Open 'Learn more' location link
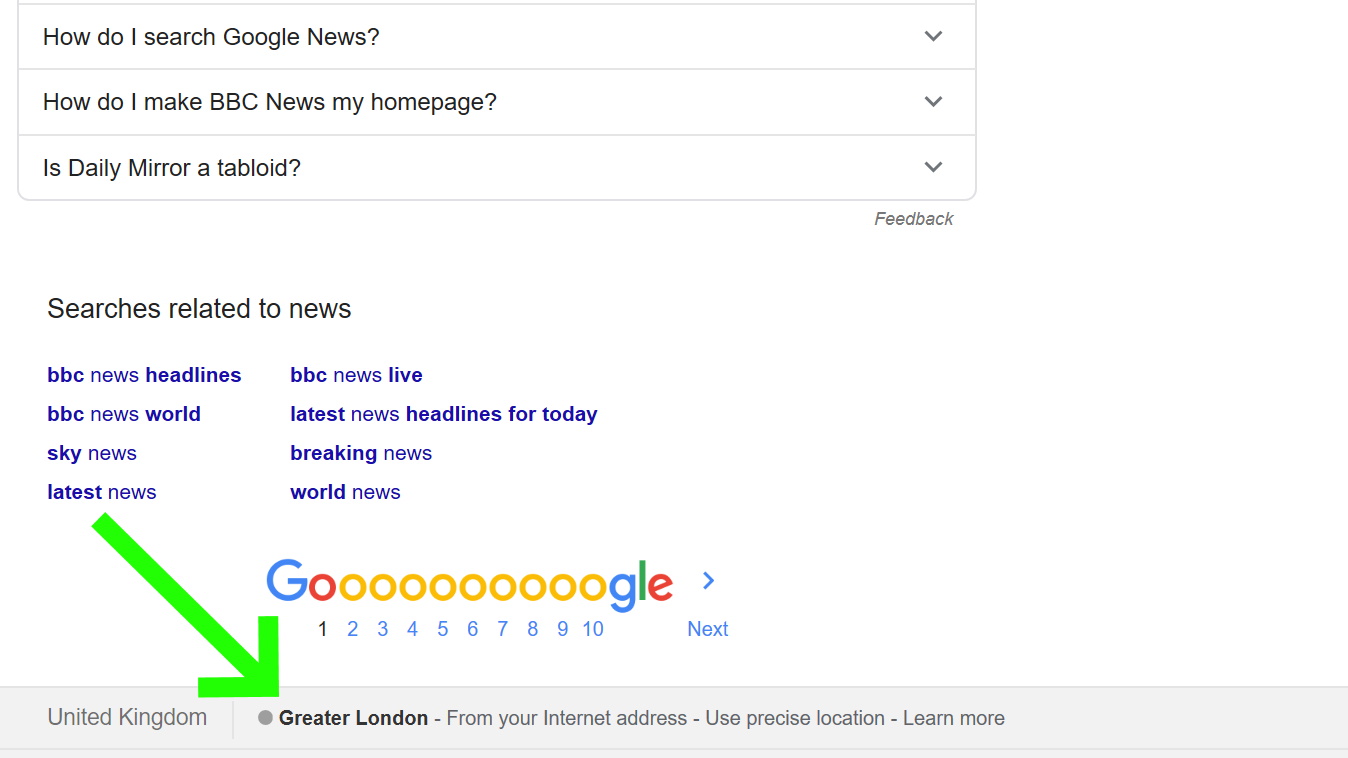 953,718
